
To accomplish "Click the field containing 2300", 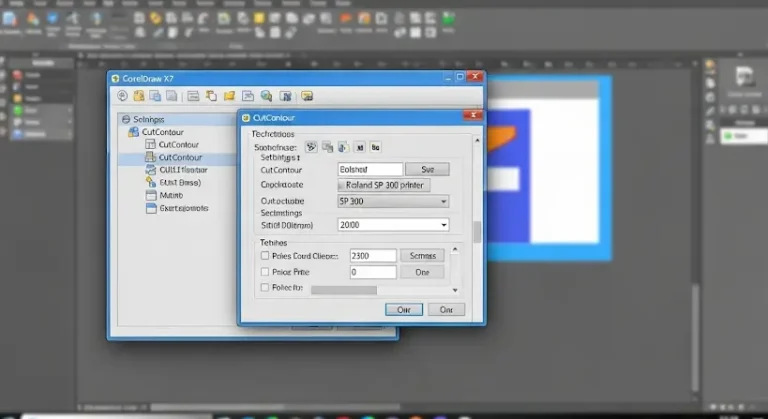I will (373, 255).
